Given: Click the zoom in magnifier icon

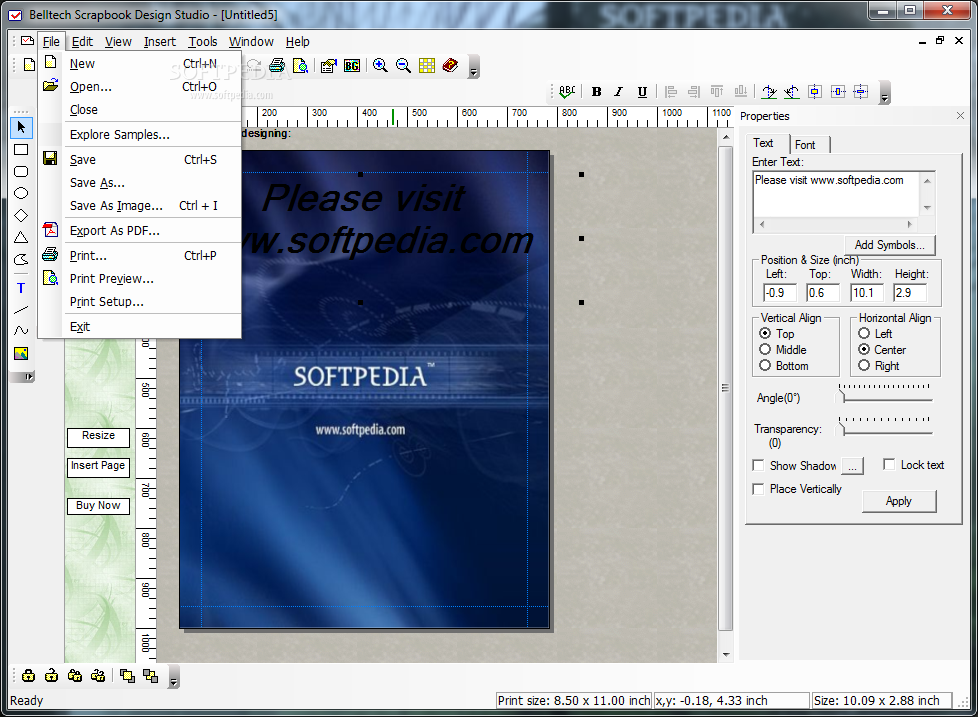Looking at the screenshot, I should pos(380,65).
